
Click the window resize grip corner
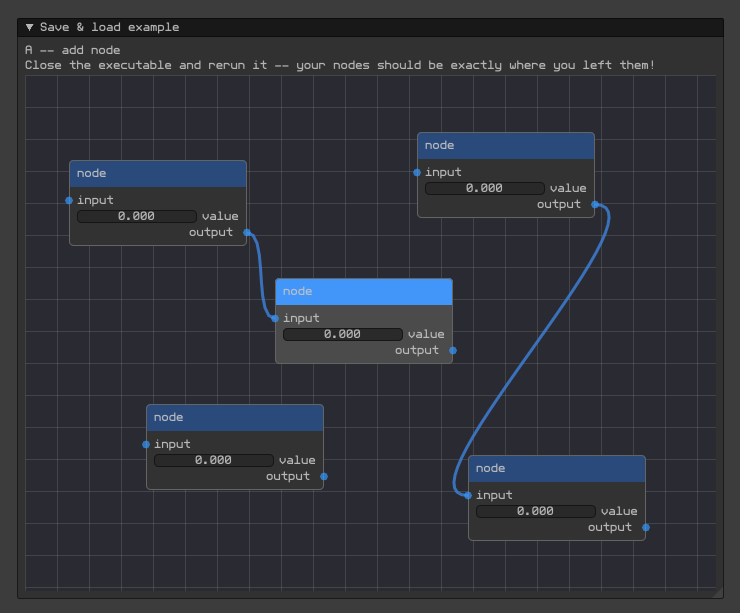pyautogui.click(x=717, y=593)
